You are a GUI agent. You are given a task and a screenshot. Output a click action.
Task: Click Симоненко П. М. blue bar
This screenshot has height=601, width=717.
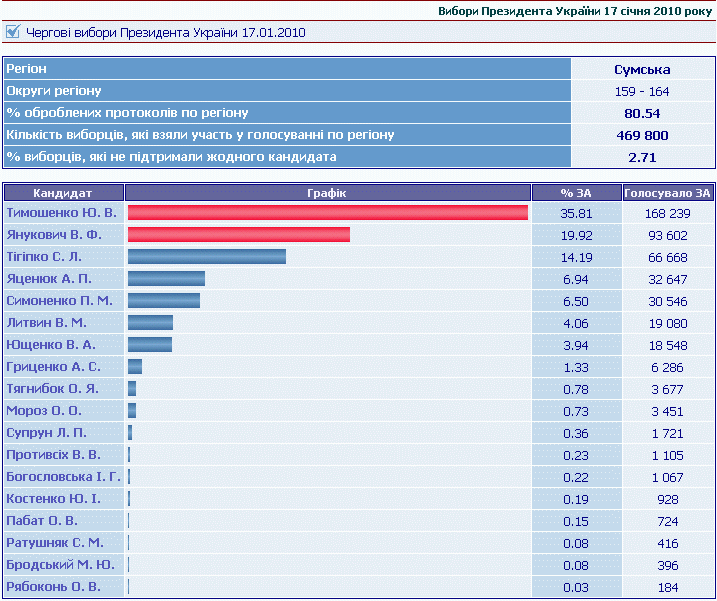[x=163, y=301]
